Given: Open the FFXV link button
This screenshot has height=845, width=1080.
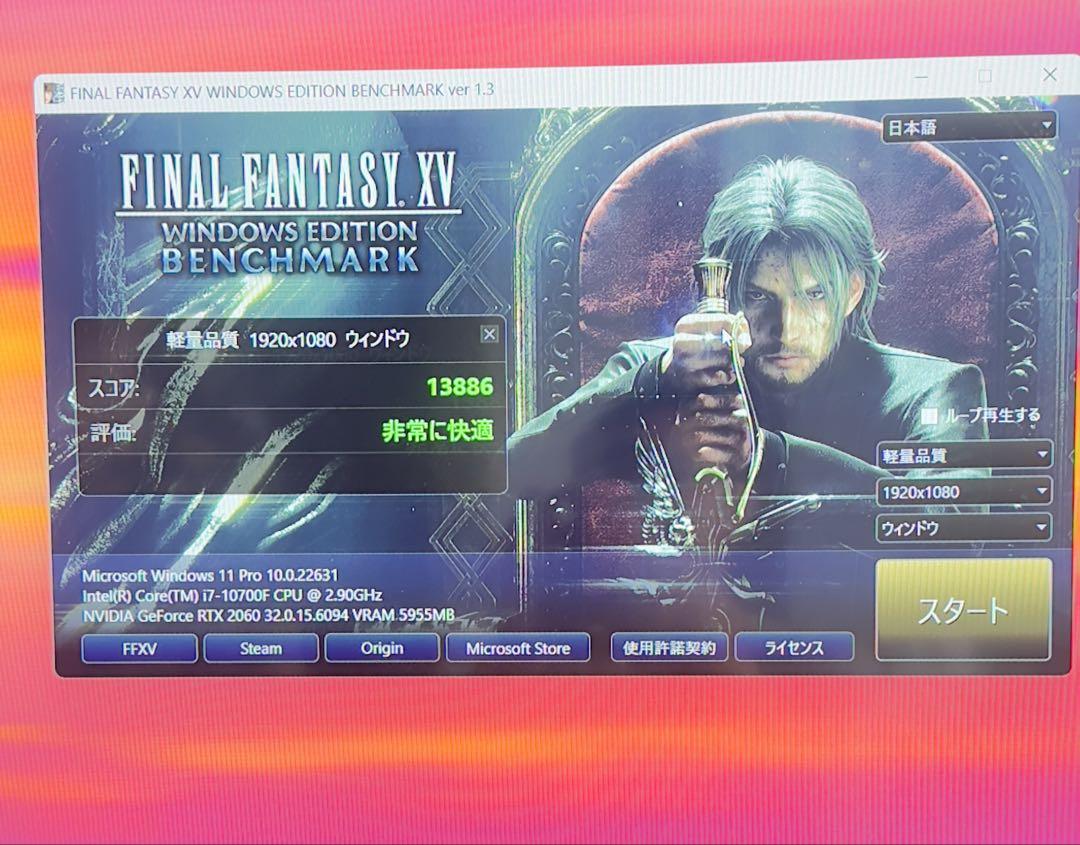Looking at the screenshot, I should click(139, 648).
